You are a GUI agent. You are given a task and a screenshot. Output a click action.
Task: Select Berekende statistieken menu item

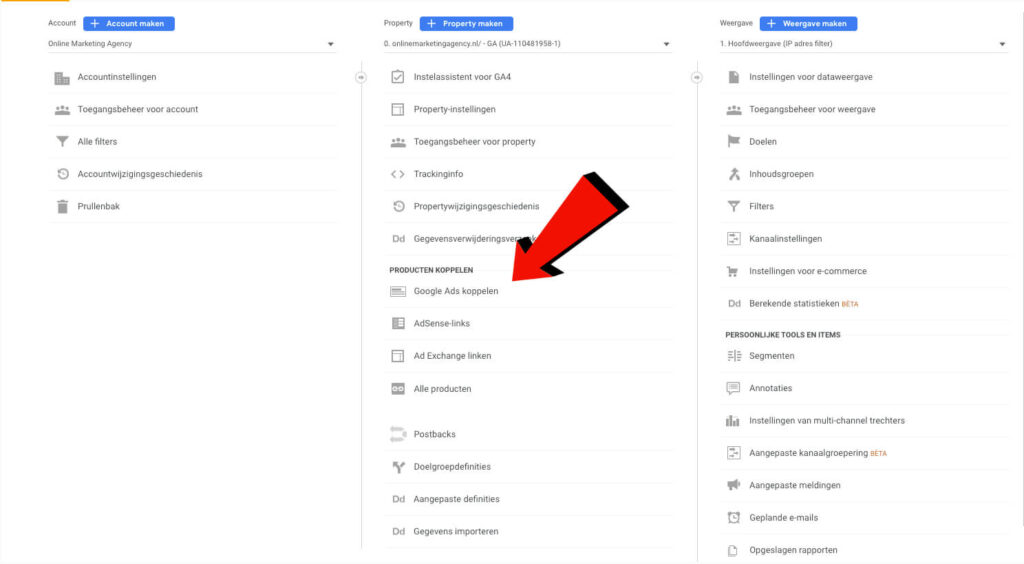pyautogui.click(x=794, y=304)
